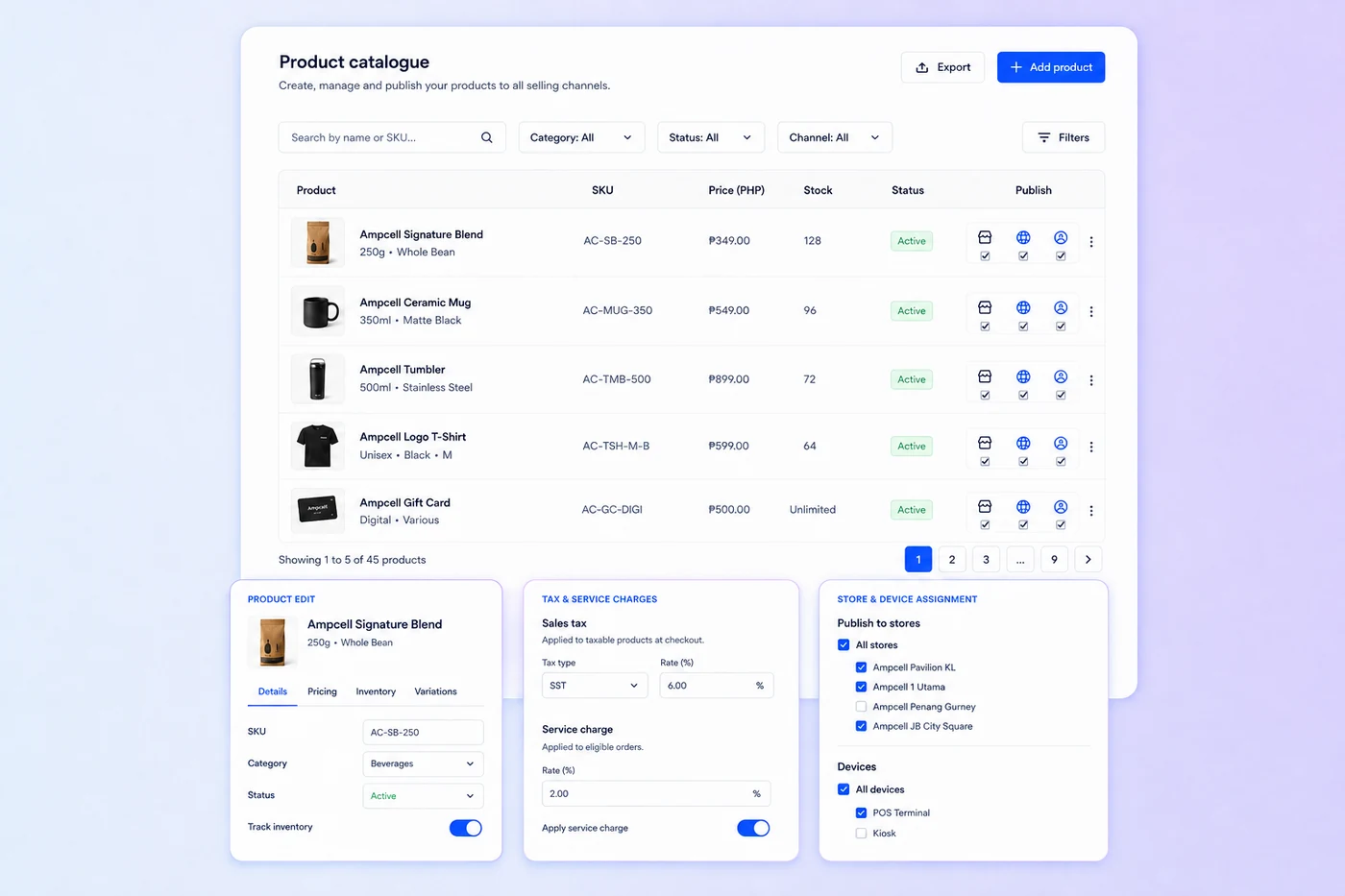This screenshot has height=896, width=1345.
Task: Go to next page with the arrow
Action: point(1088,559)
